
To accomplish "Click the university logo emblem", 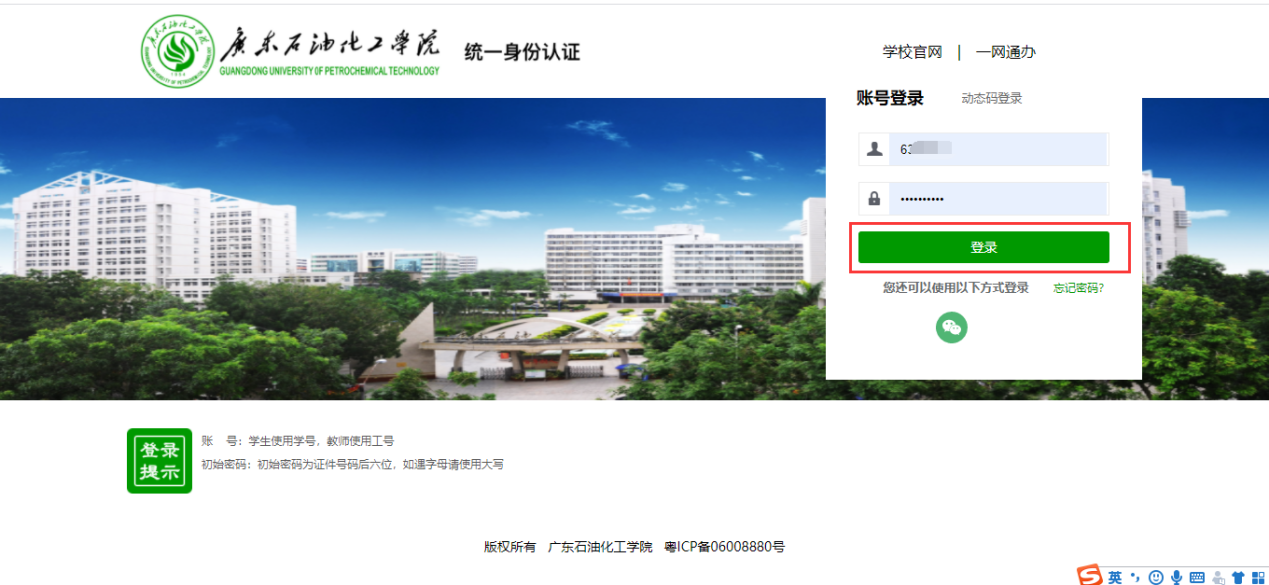I will click(x=178, y=51).
